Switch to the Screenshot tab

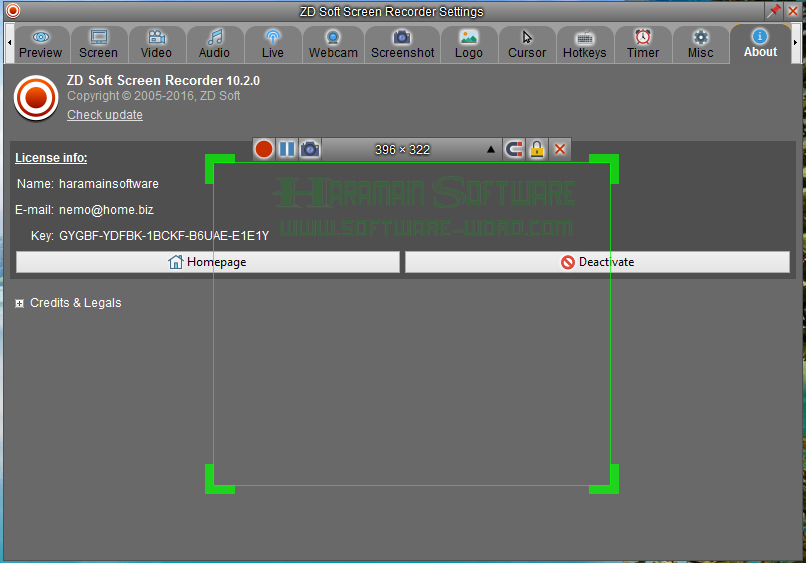pyautogui.click(x=402, y=45)
